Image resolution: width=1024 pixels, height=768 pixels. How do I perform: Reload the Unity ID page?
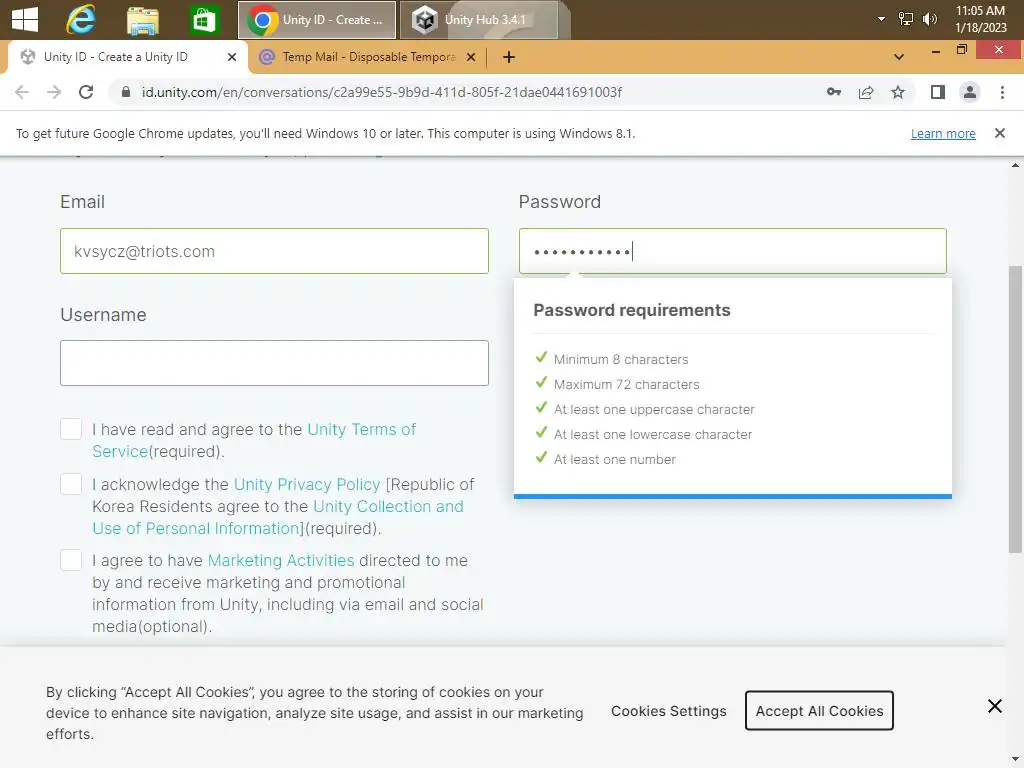click(86, 92)
